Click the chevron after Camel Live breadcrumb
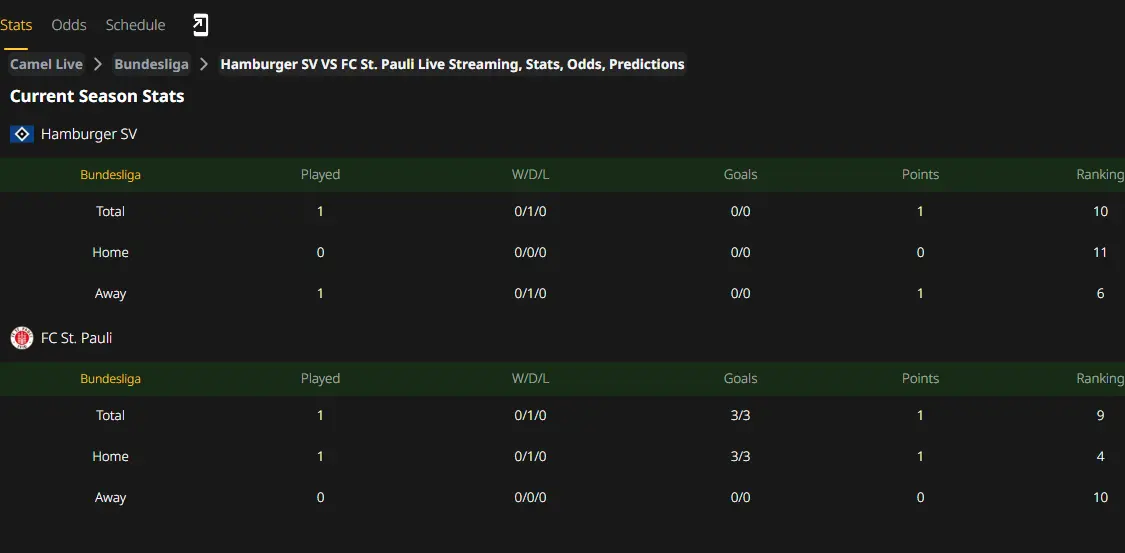 98,65
